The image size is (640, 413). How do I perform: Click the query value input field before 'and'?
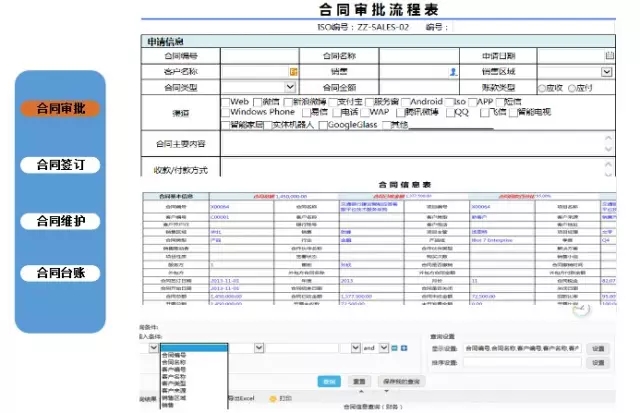tap(302, 348)
